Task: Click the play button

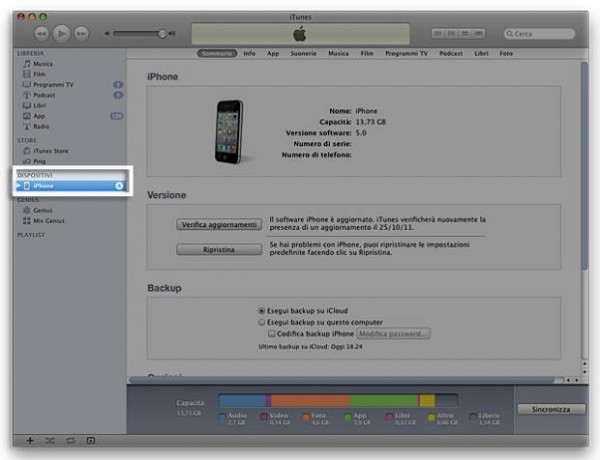Action: [x=61, y=34]
